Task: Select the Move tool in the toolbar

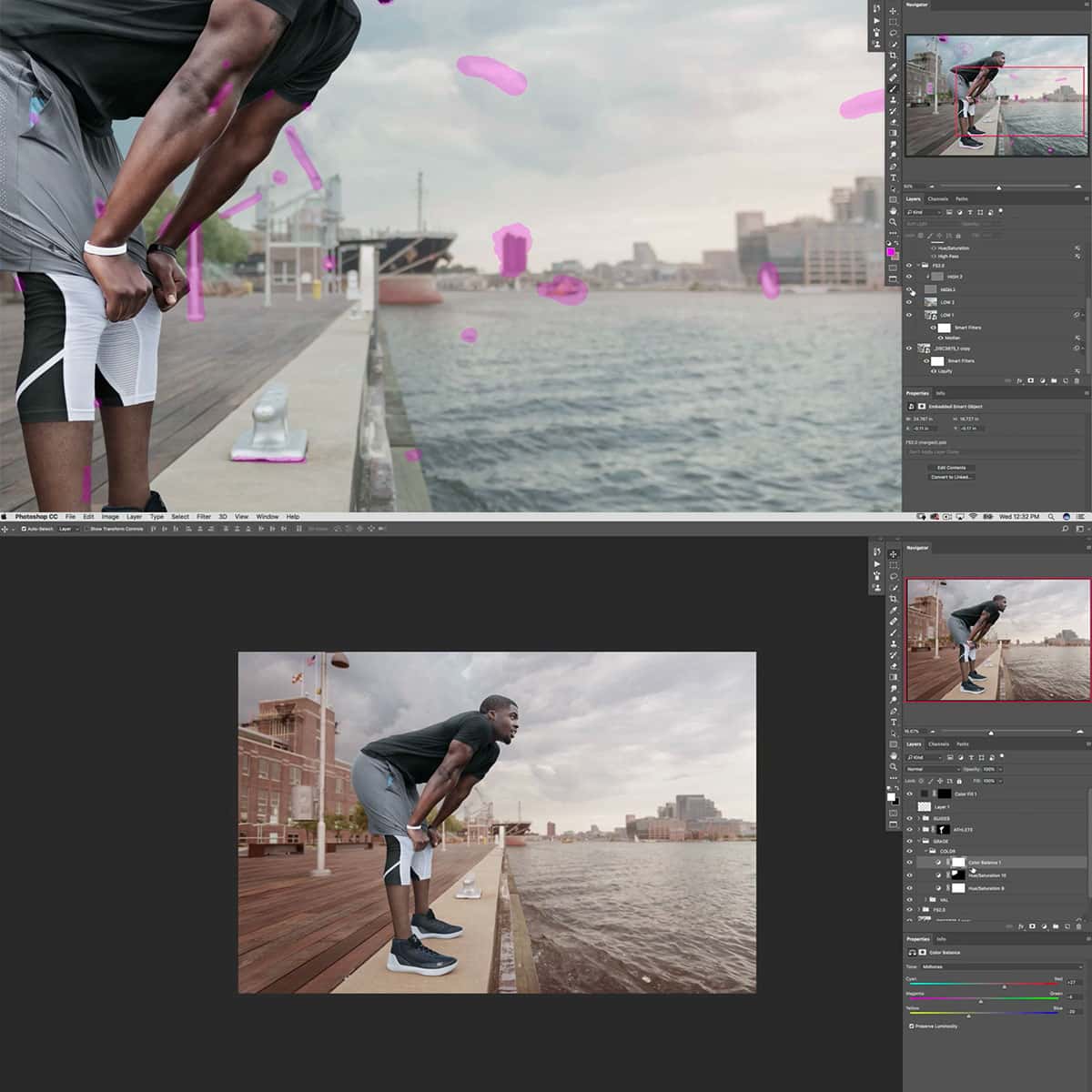Action: pos(894,555)
